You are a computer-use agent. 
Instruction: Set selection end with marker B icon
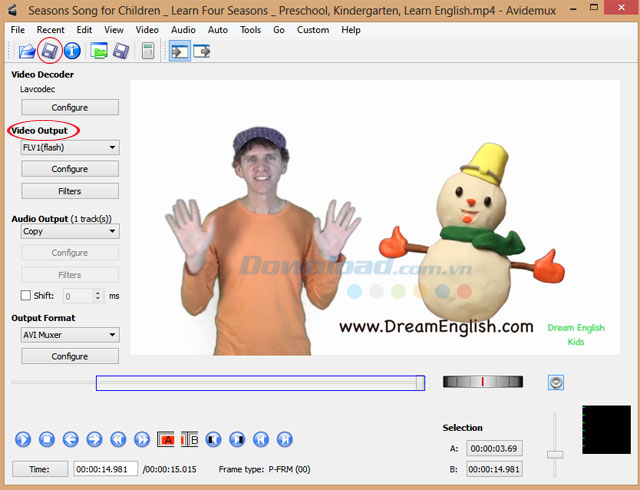pos(189,439)
